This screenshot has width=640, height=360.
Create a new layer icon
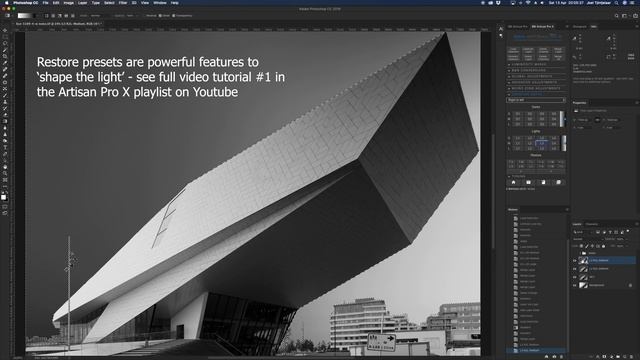[624, 356]
